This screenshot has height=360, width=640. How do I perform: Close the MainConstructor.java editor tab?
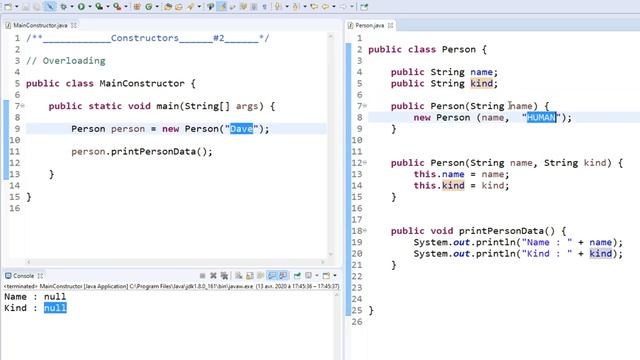click(74, 25)
